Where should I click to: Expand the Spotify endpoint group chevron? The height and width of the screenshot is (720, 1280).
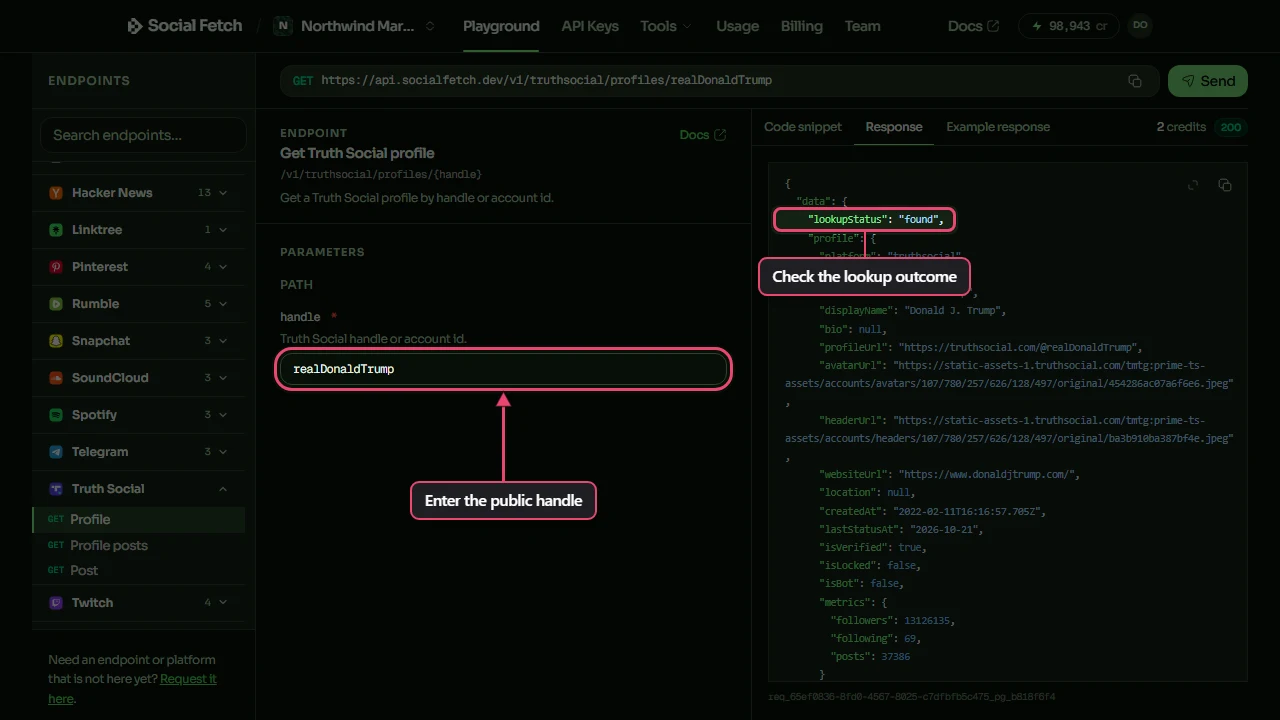coord(223,415)
